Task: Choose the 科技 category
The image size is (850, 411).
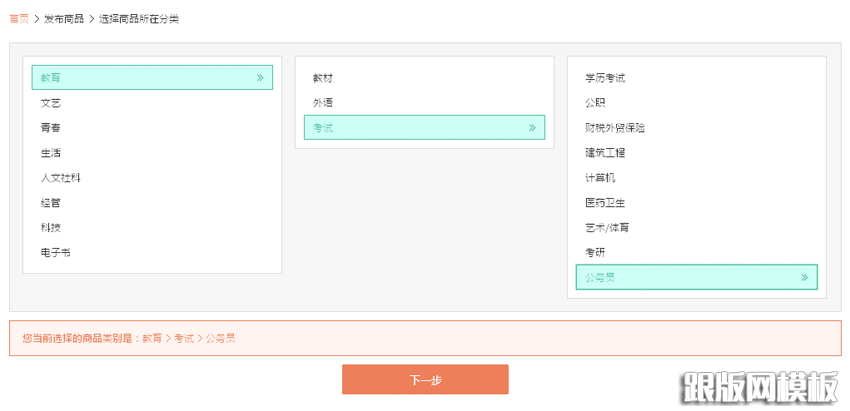Action: click(x=51, y=228)
